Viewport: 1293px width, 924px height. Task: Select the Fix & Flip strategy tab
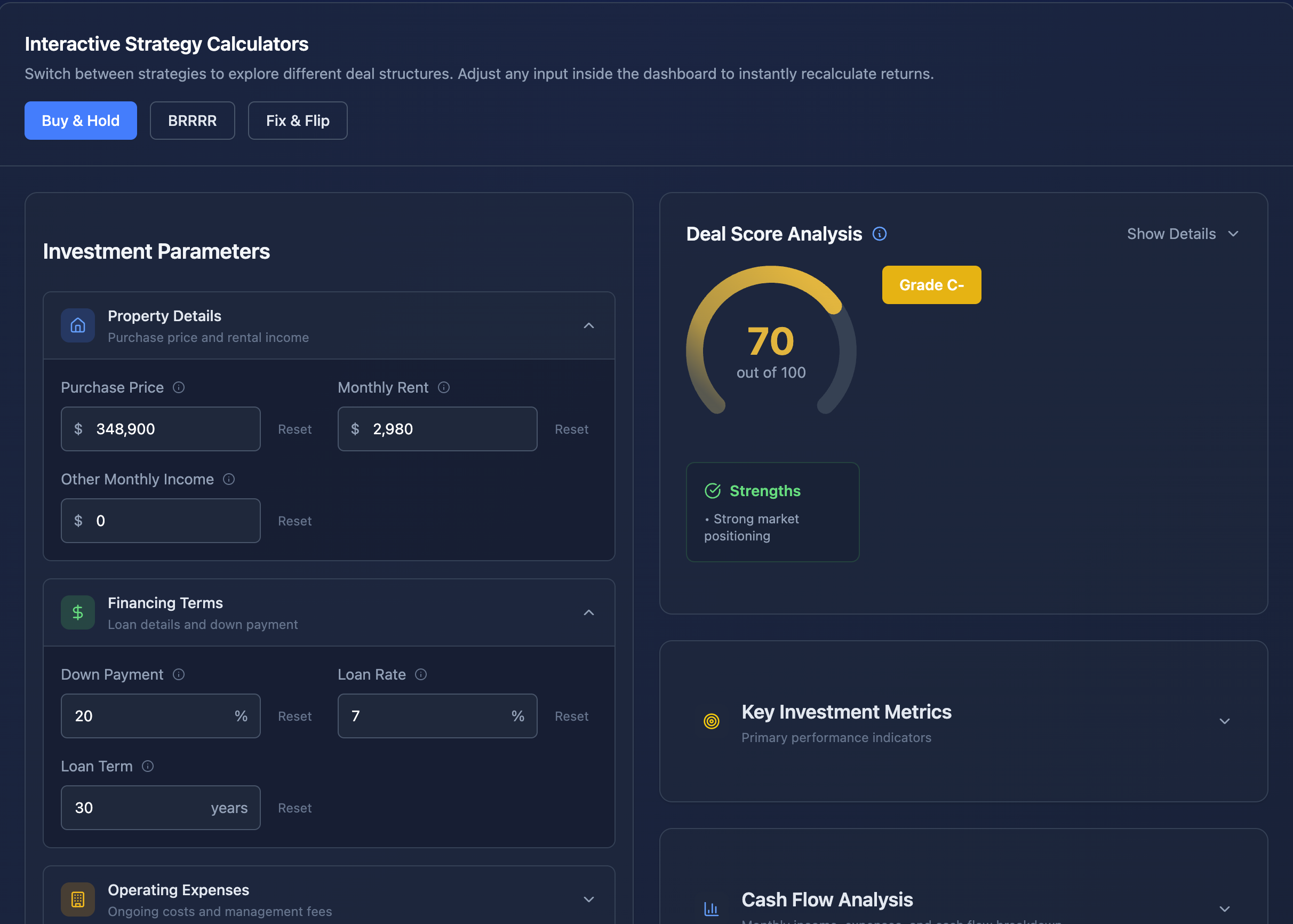[298, 121]
